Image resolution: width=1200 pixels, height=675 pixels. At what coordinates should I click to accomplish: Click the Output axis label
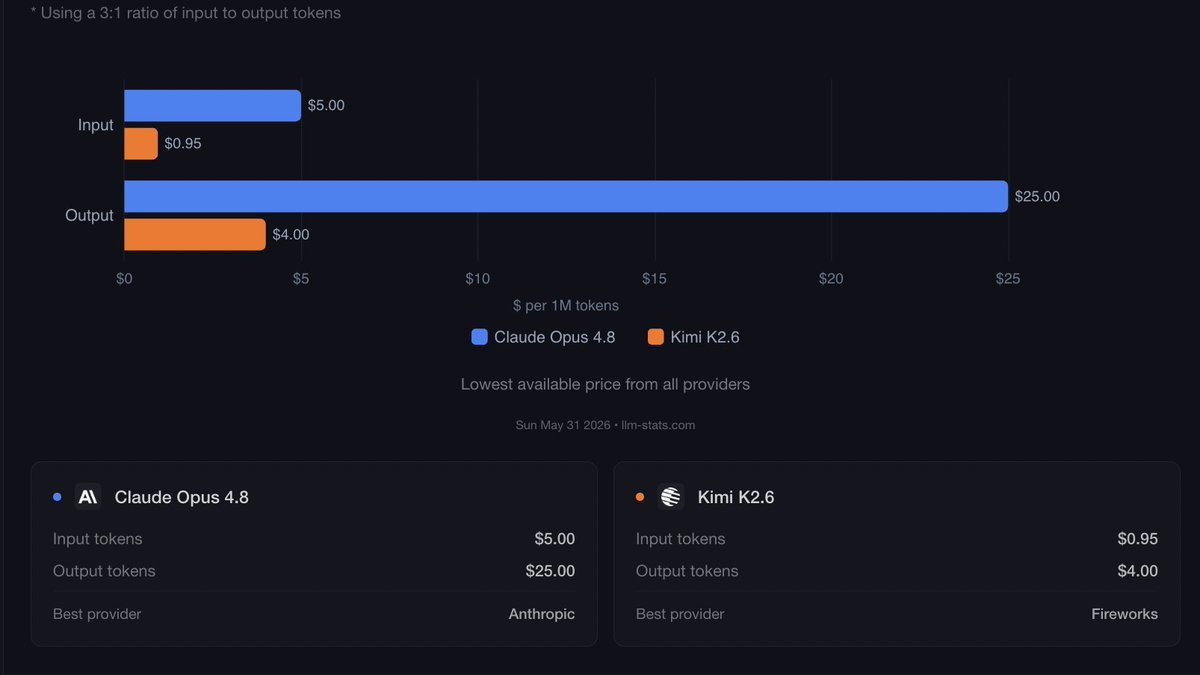[x=90, y=215]
